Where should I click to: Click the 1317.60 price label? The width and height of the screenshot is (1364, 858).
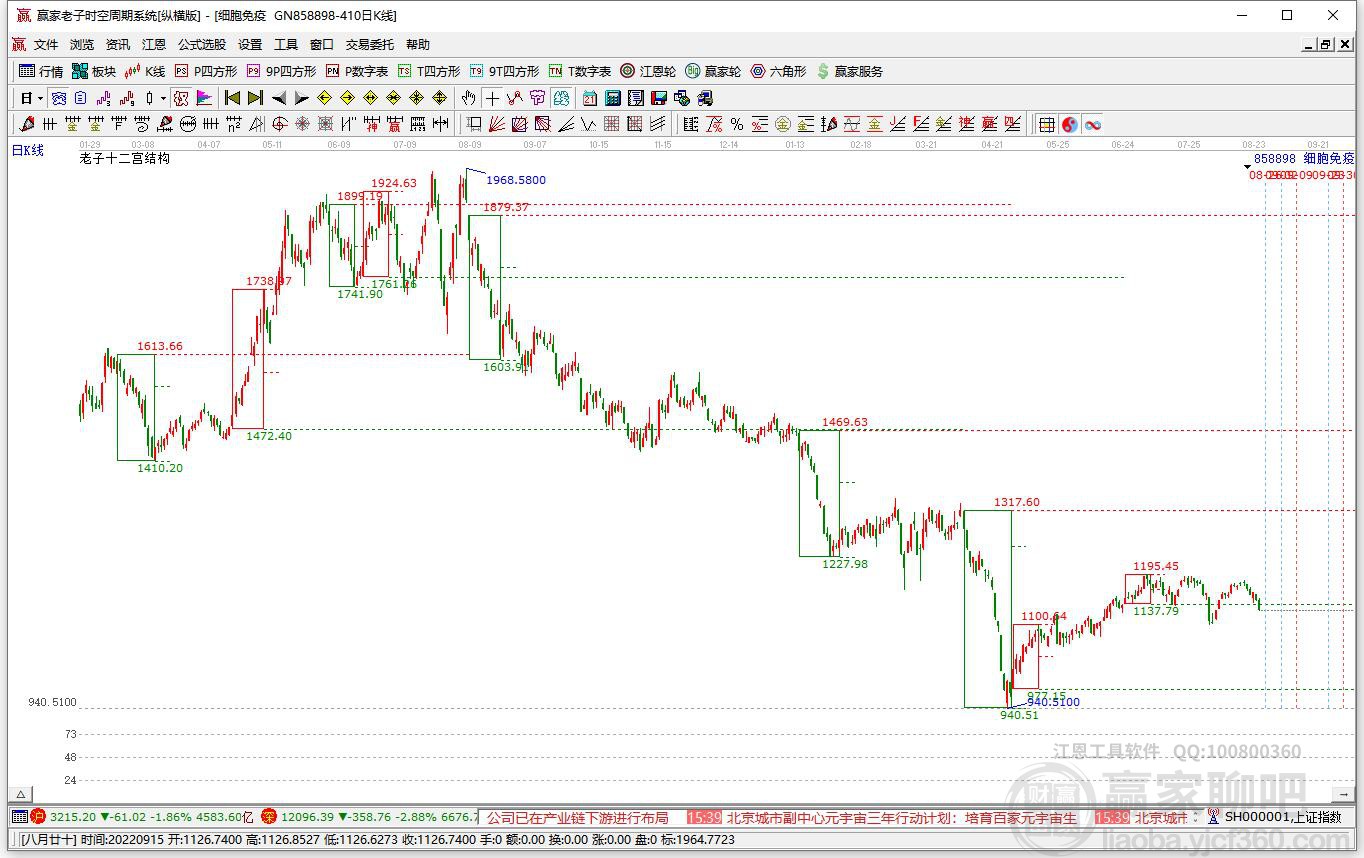point(1017,502)
